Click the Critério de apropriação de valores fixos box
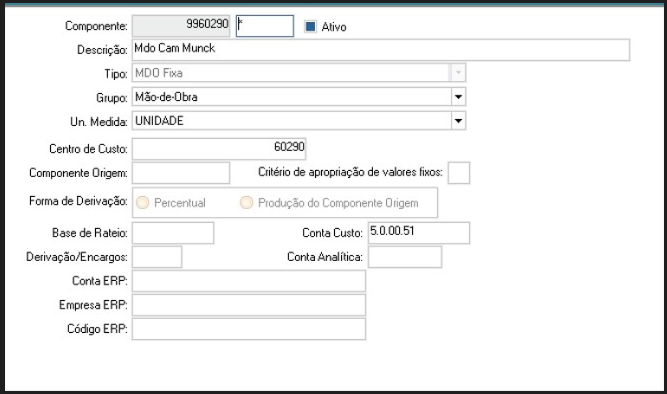Viewport: 667px width, 394px height. click(459, 173)
